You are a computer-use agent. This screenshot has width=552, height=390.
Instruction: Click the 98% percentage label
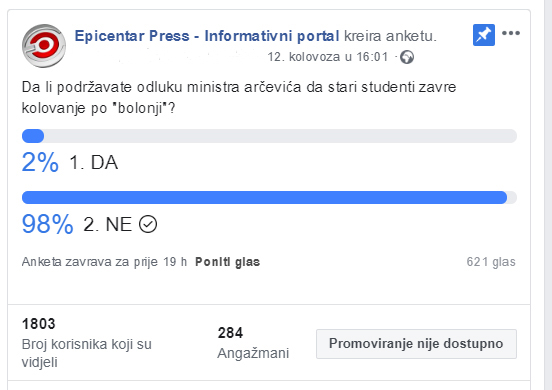pyautogui.click(x=48, y=224)
